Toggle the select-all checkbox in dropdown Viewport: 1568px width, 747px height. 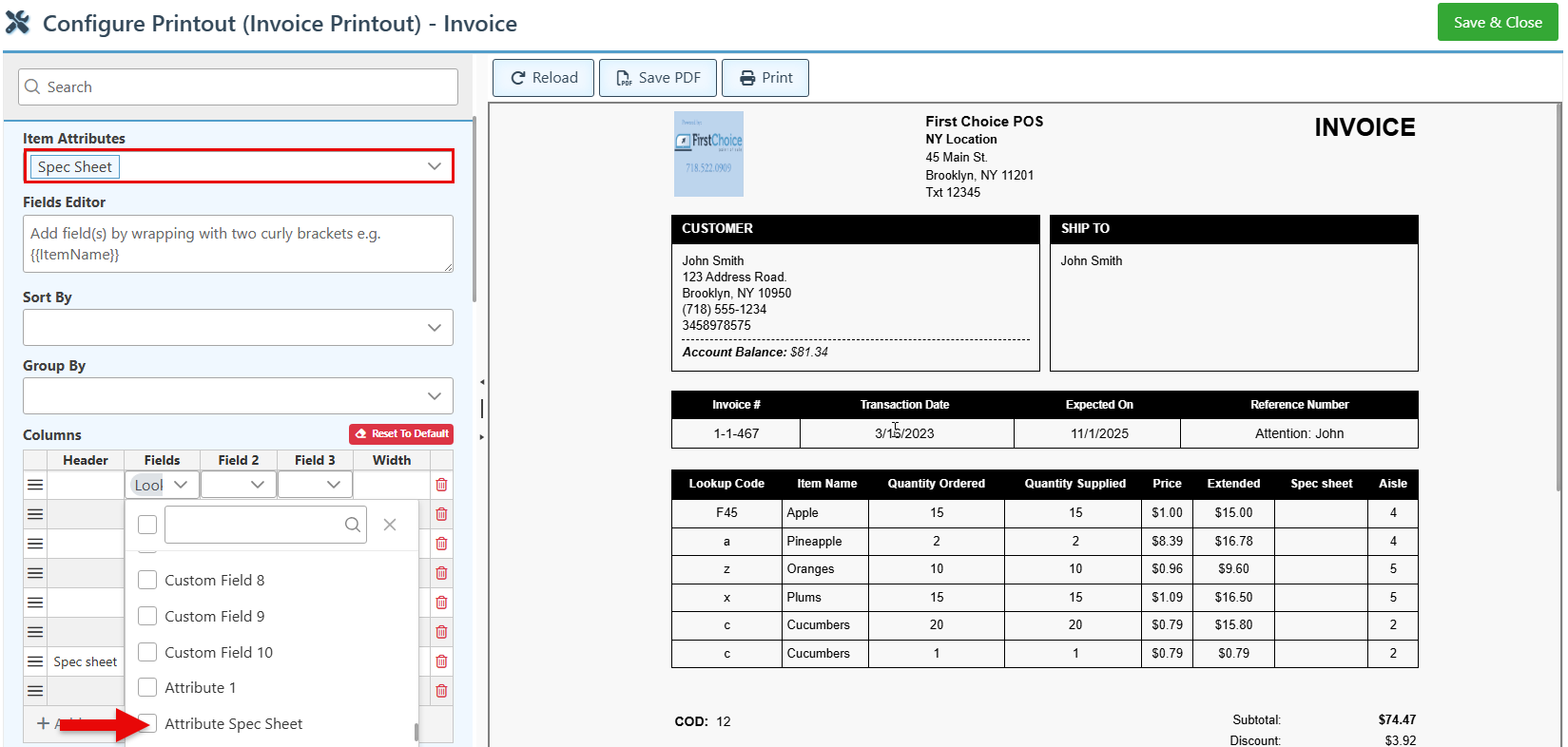147,525
